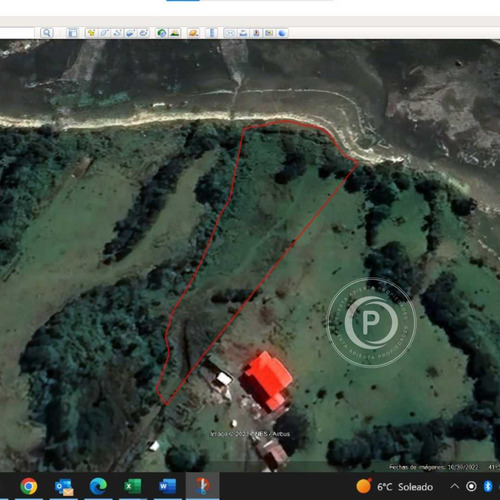Toggle sunlight across the landscape icon
The height and width of the screenshot is (500, 500).
pyautogui.click(x=175, y=33)
